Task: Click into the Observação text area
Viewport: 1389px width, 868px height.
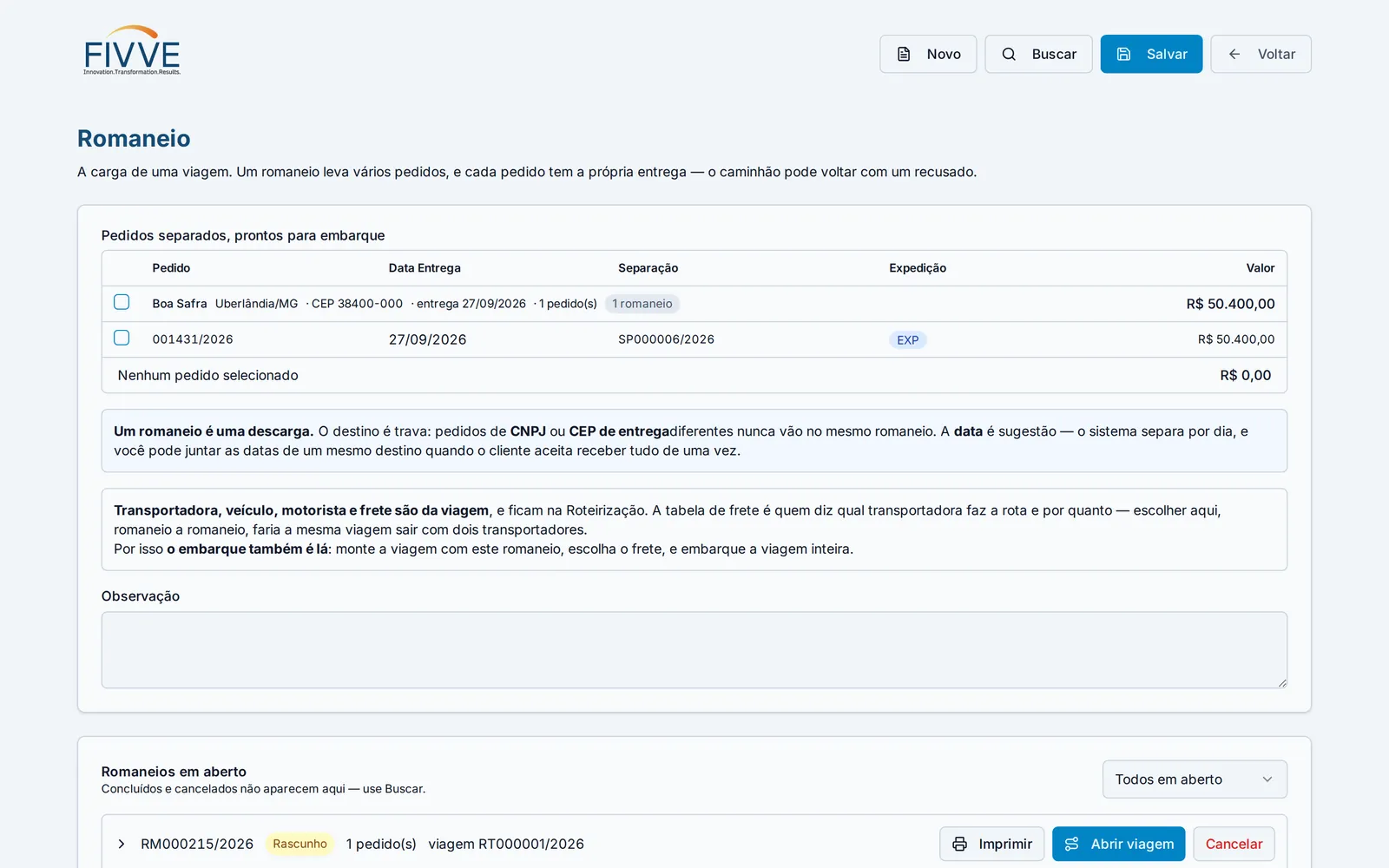Action: pos(694,650)
